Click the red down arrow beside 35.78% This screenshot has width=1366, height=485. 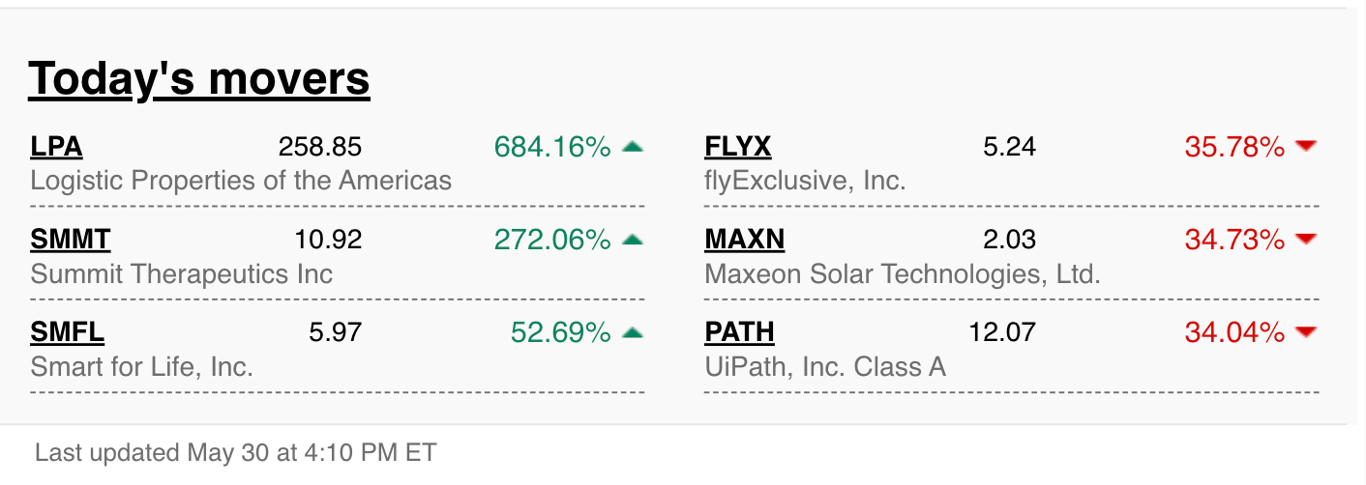pos(1305,147)
